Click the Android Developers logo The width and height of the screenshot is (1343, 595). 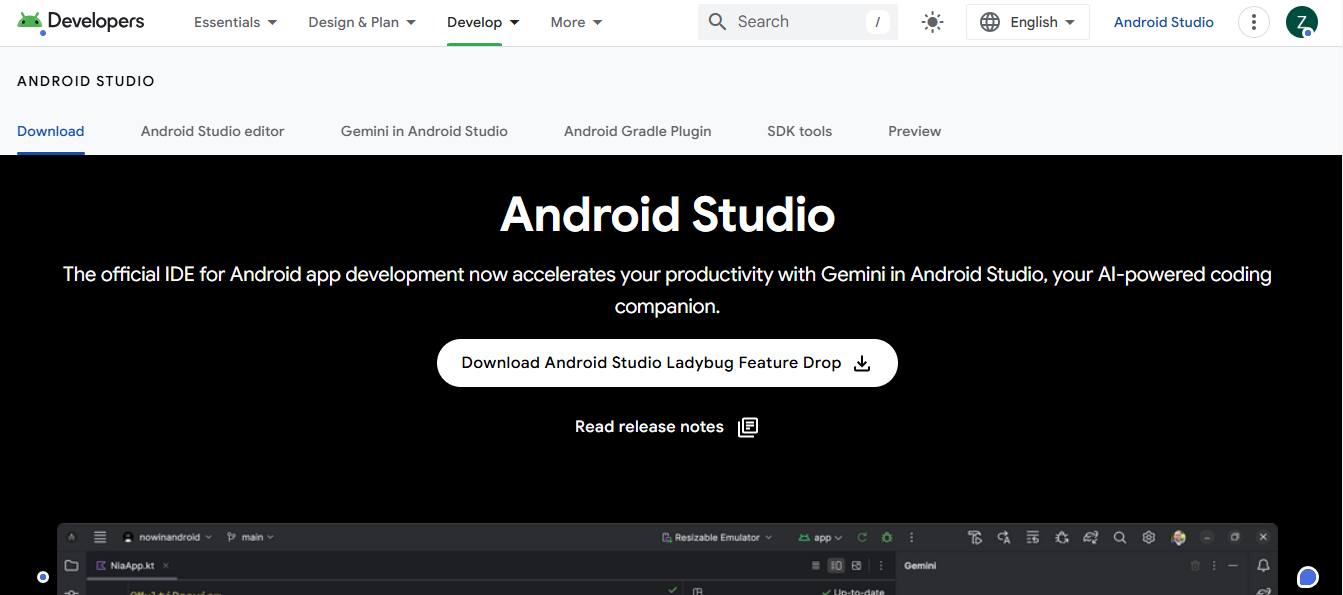(x=81, y=21)
